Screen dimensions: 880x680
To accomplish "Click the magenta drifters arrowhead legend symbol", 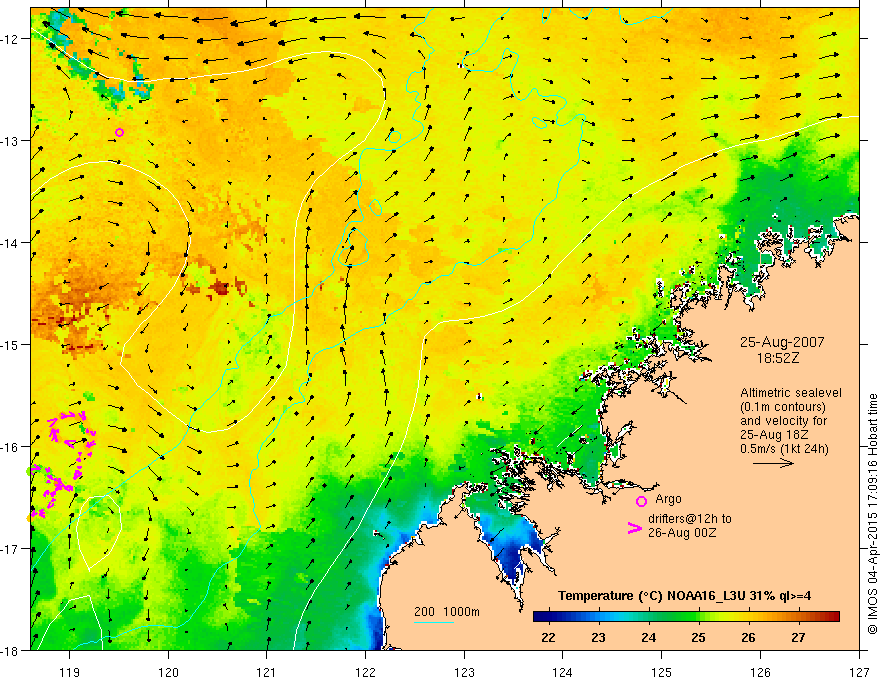I will (634, 528).
